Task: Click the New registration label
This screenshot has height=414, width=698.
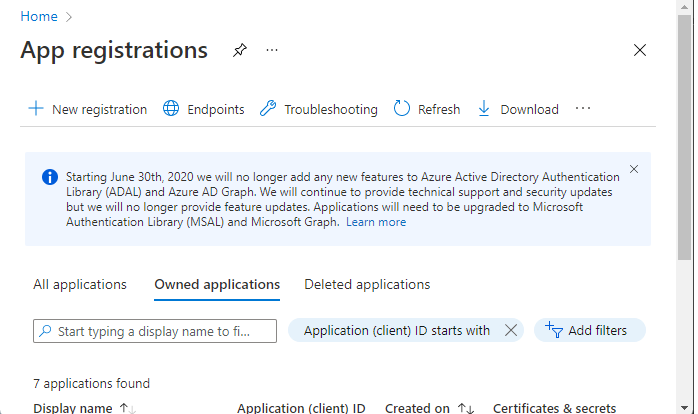Action: 99,110
